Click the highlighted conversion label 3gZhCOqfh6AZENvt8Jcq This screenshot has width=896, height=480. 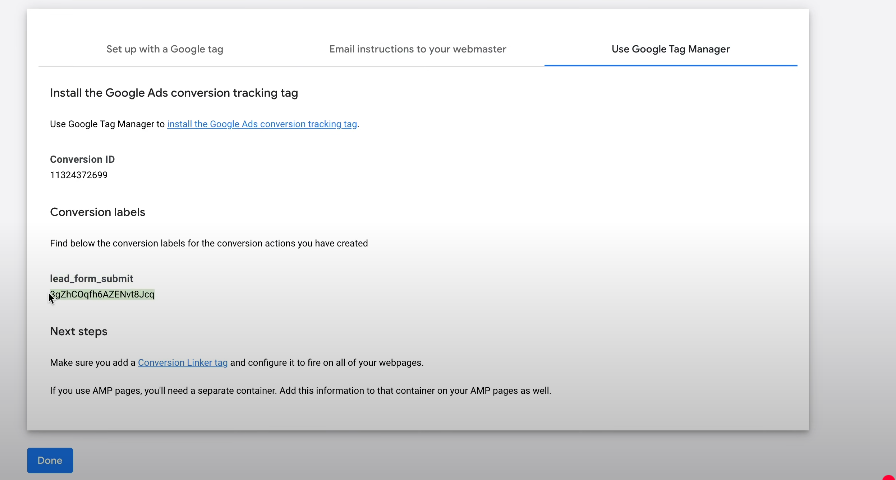(x=102, y=294)
